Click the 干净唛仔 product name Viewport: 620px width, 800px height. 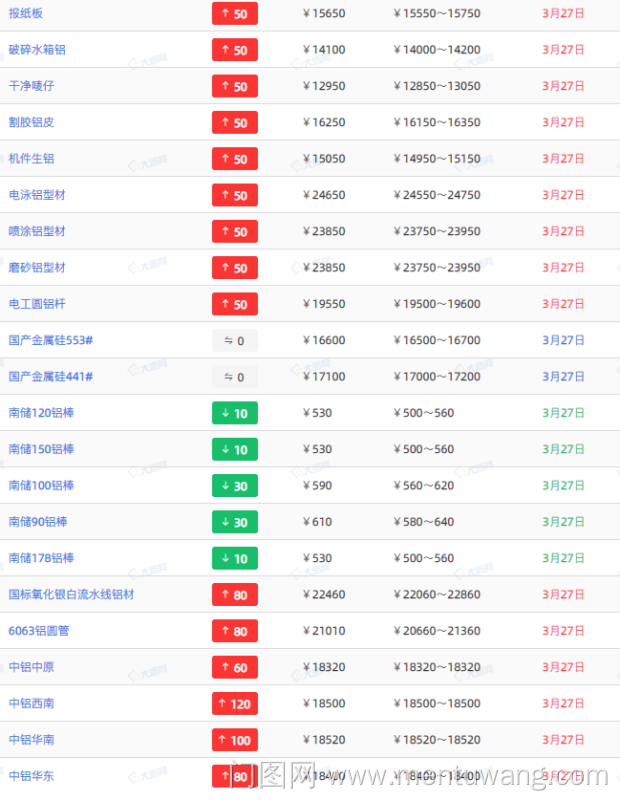coord(31,86)
